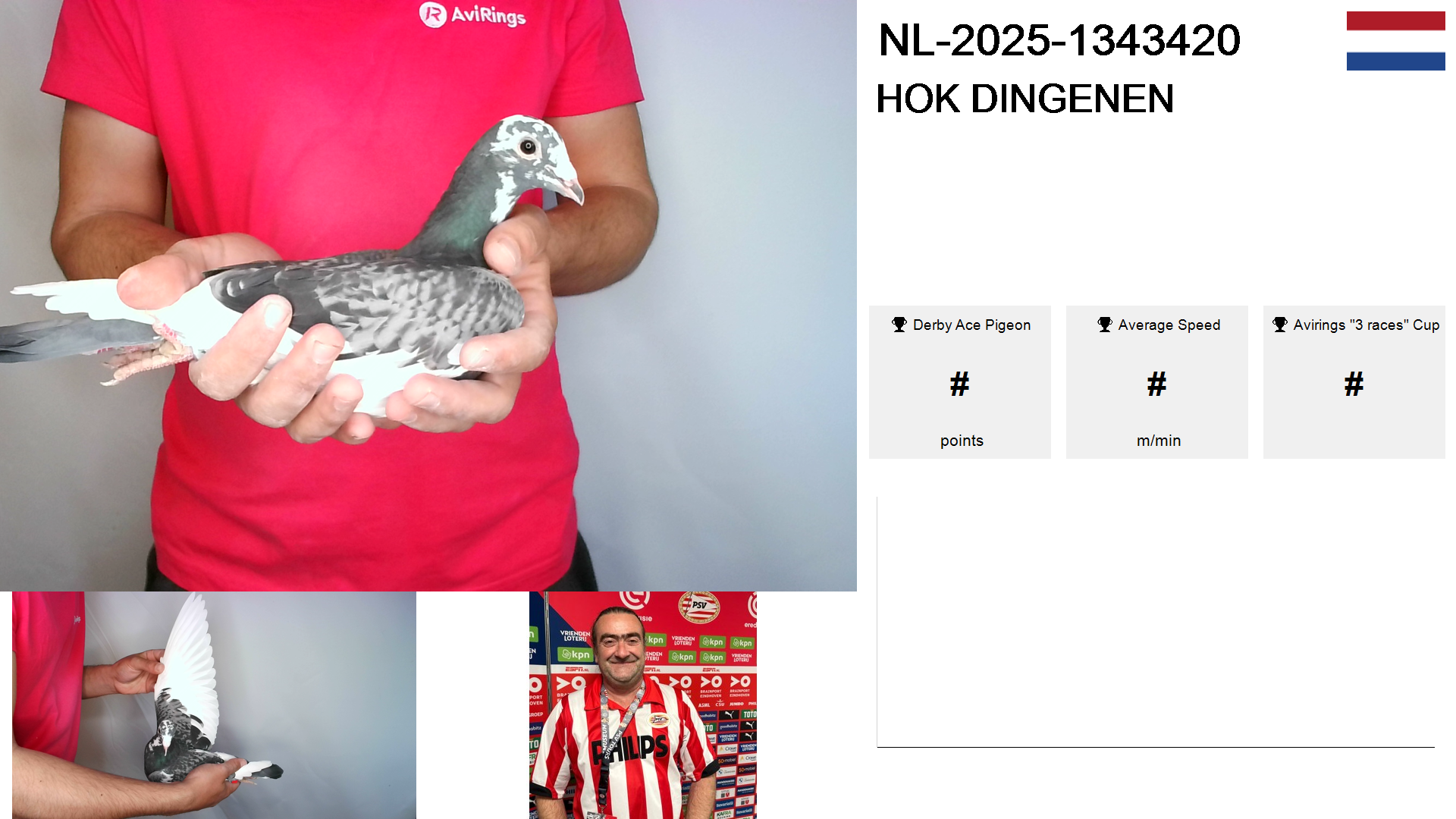Click the Derby Ace Pigeon hash value

click(x=960, y=384)
